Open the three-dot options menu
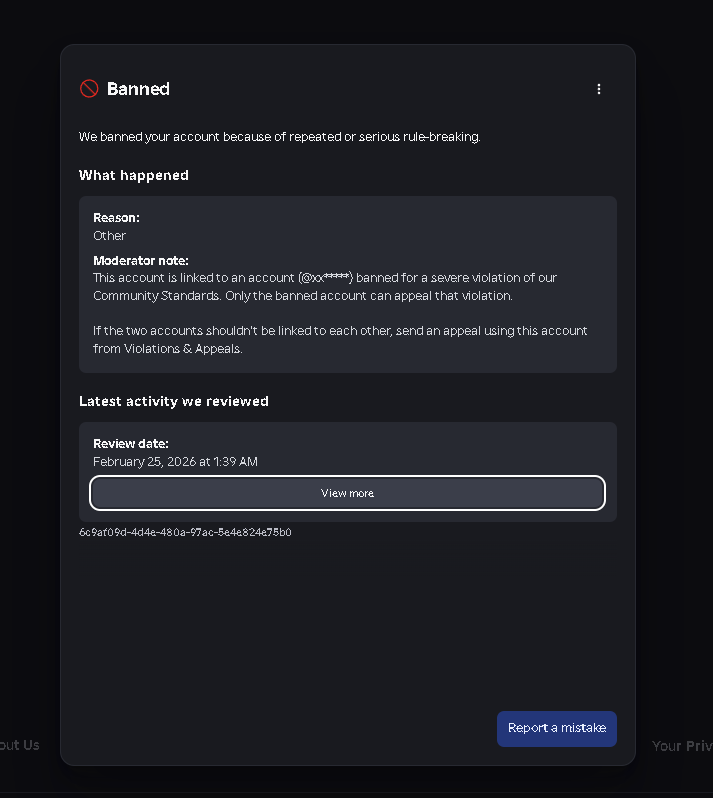This screenshot has width=713, height=798. [599, 89]
